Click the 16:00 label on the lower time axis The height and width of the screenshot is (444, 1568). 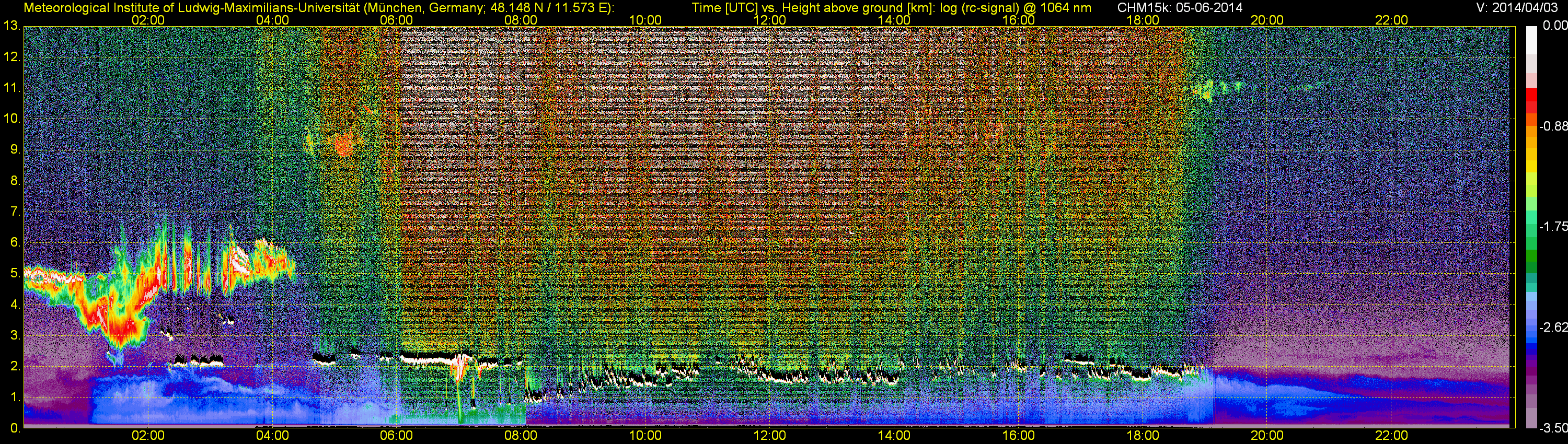point(1018,436)
